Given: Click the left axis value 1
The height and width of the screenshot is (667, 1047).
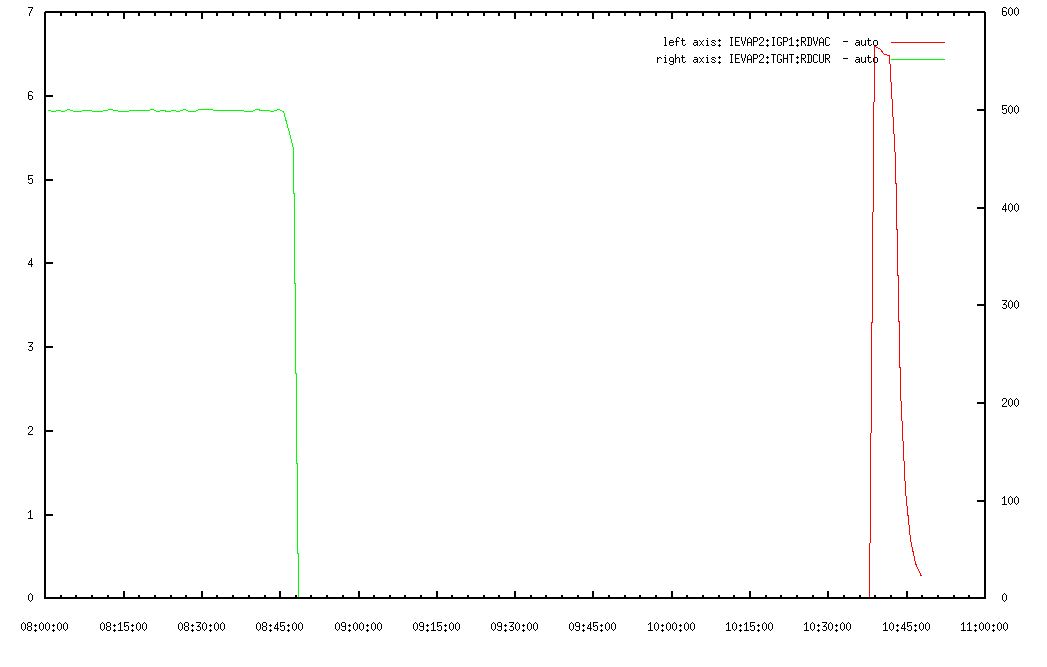Looking at the screenshot, I should 30,515.
